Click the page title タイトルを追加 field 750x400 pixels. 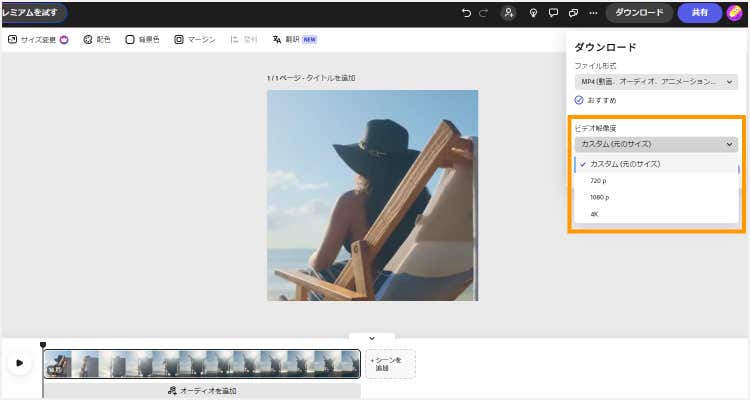point(331,78)
